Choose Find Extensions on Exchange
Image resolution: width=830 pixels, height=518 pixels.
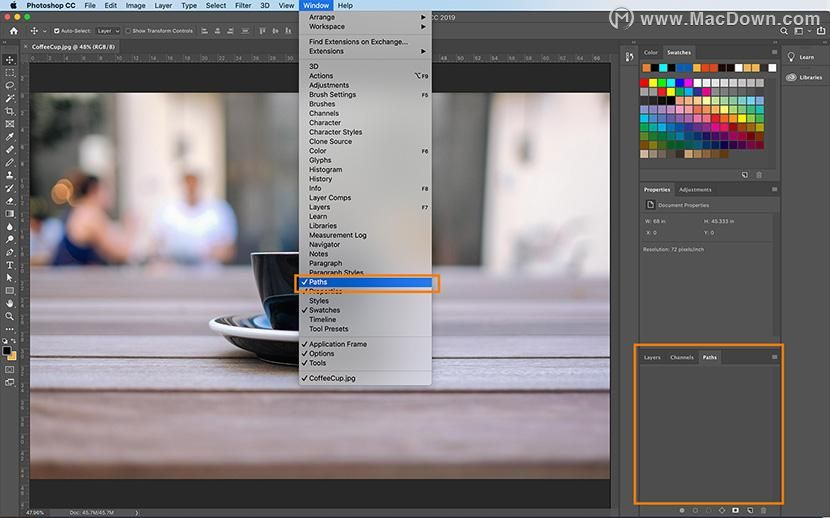pos(365,42)
